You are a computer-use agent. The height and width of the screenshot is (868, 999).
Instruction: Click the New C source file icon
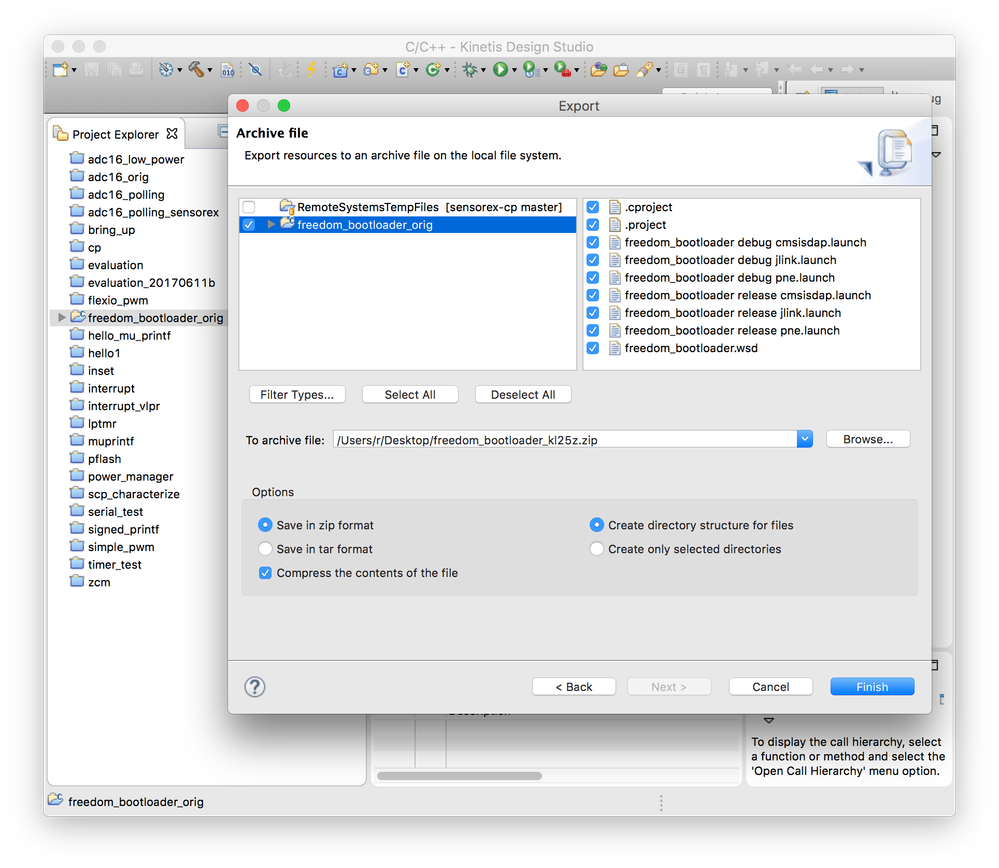click(402, 69)
